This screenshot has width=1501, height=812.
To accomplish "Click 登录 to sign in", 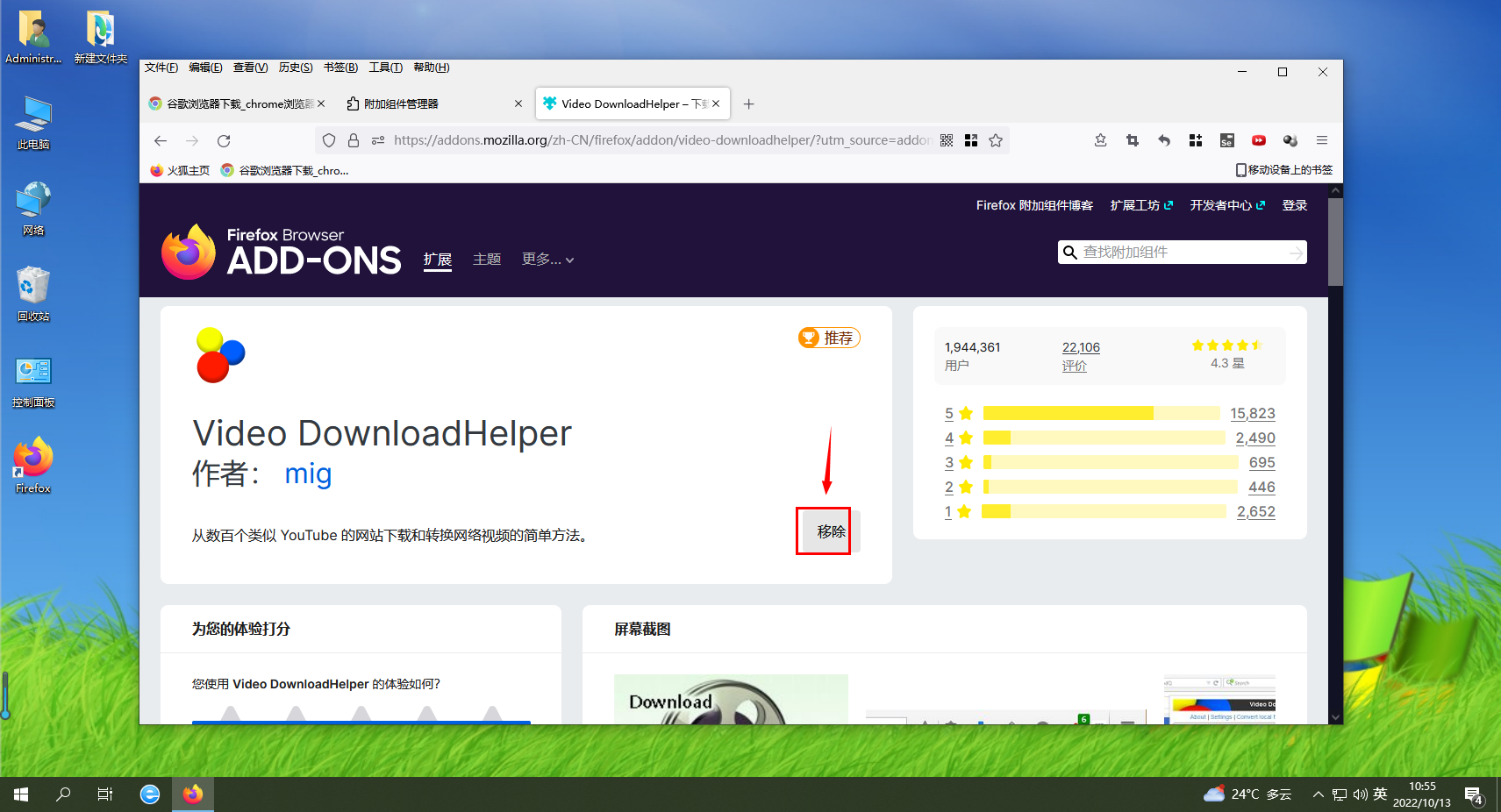I will [x=1295, y=205].
